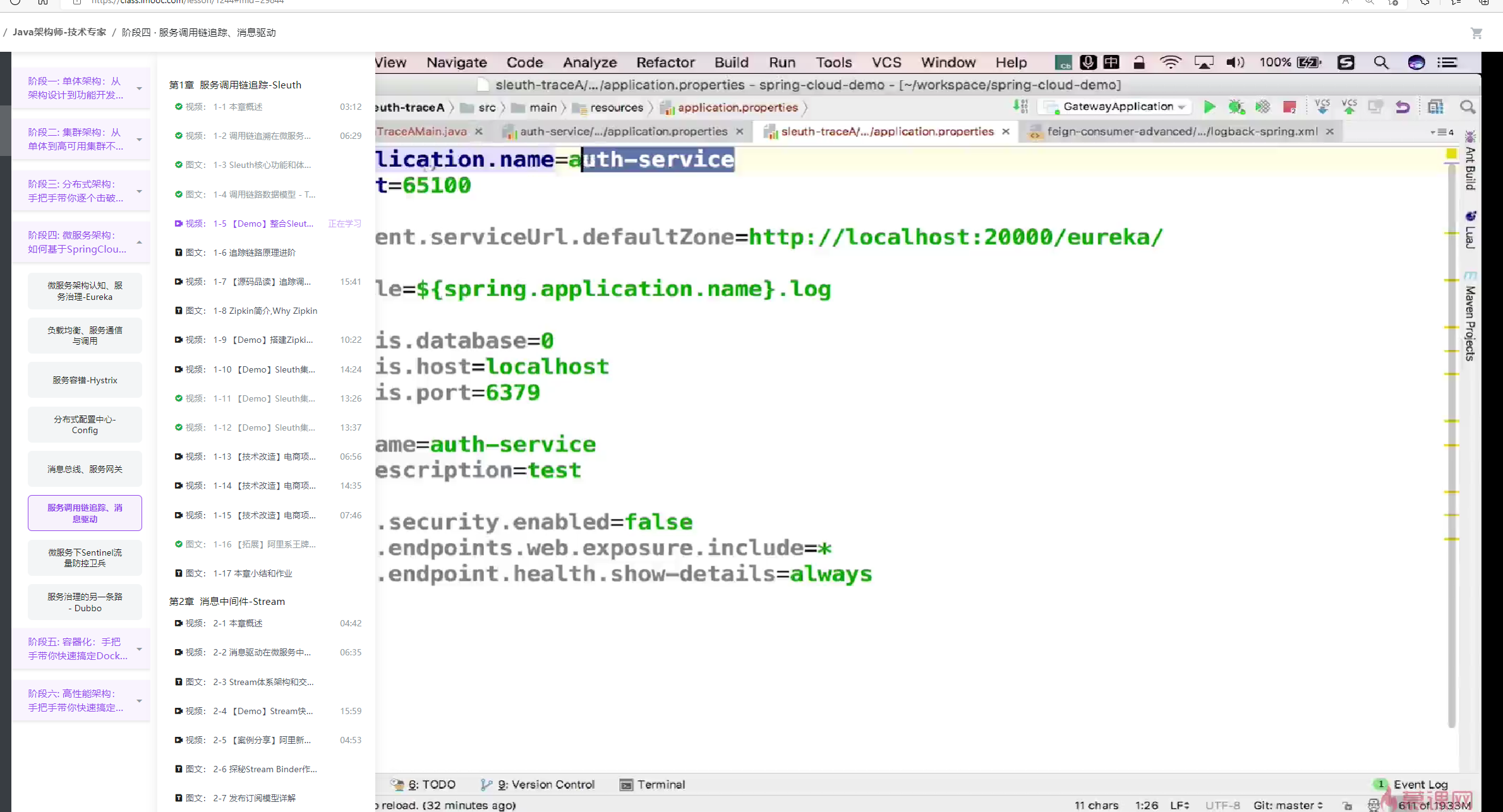
Task: Run with Coverage icon
Action: click(1262, 107)
